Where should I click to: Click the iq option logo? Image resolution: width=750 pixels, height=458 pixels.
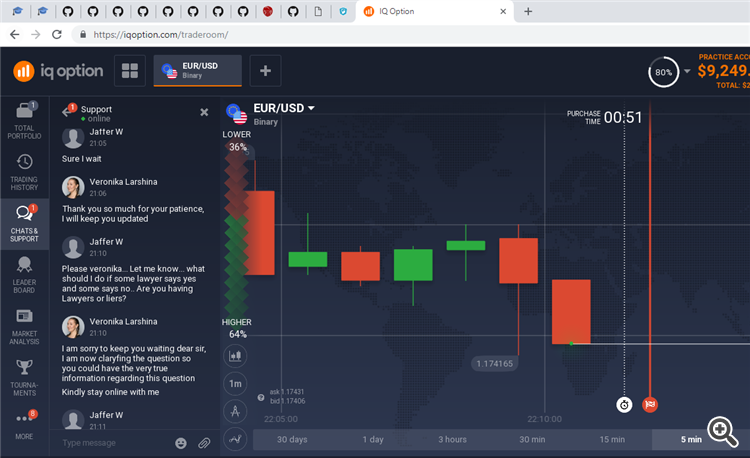(x=58, y=71)
